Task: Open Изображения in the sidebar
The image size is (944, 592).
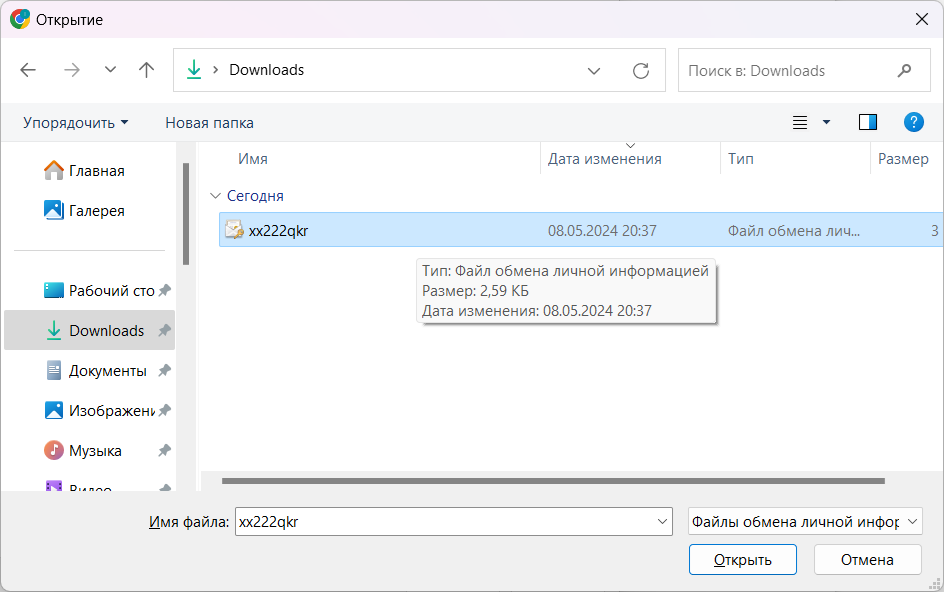Action: tap(99, 411)
